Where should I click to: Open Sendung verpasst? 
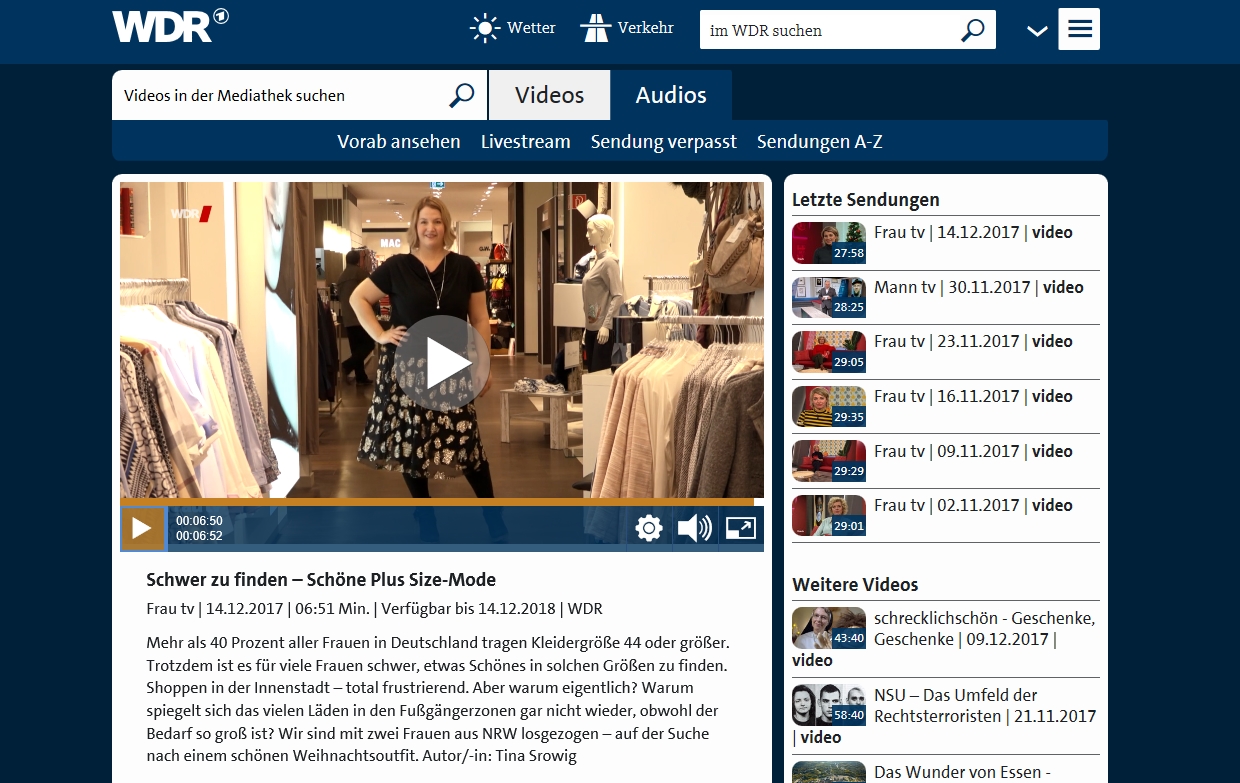click(x=664, y=141)
